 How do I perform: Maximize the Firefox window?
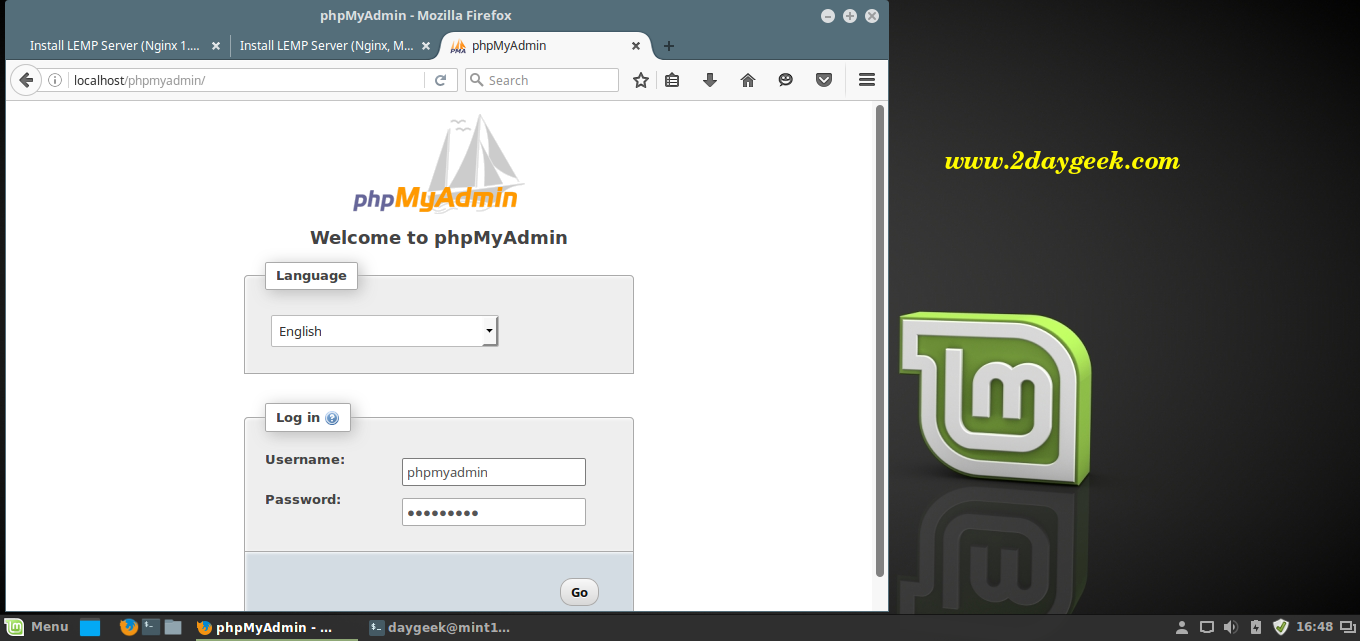850,16
